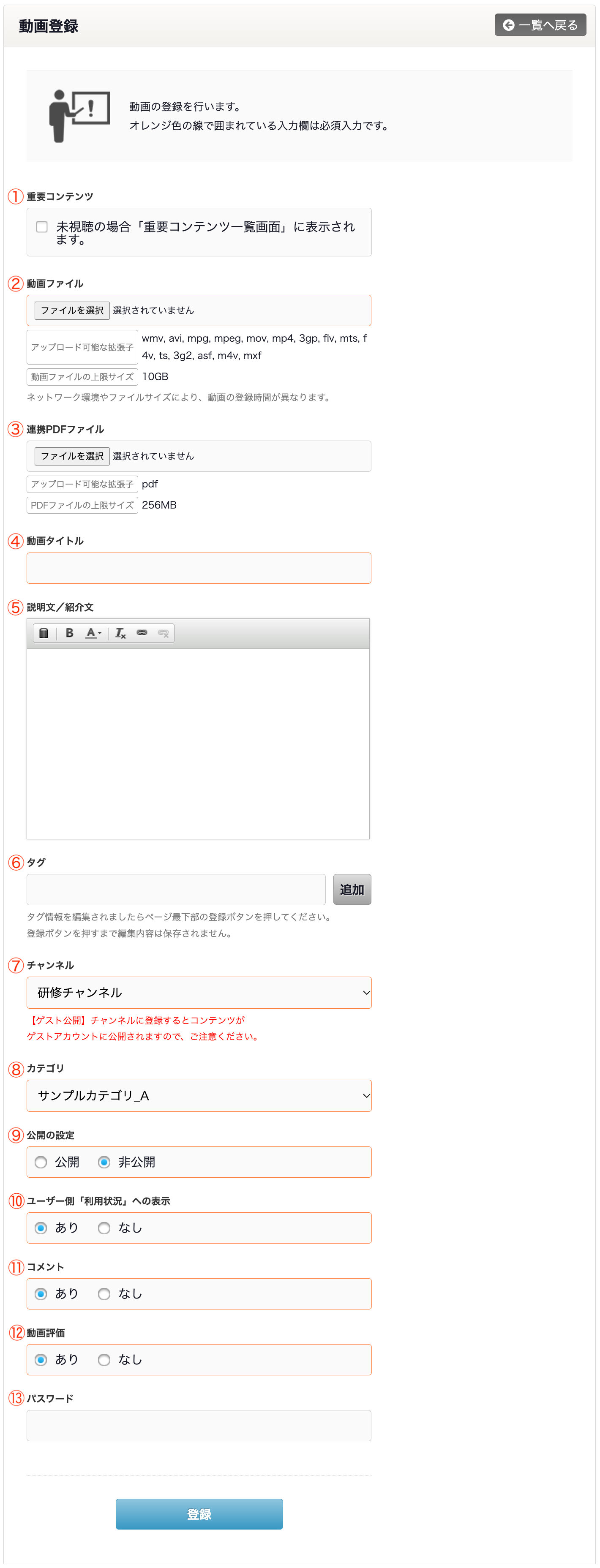600x1568 pixels.
Task: Click the back arrow icon in 一覧へ戻る
Action: tap(508, 25)
